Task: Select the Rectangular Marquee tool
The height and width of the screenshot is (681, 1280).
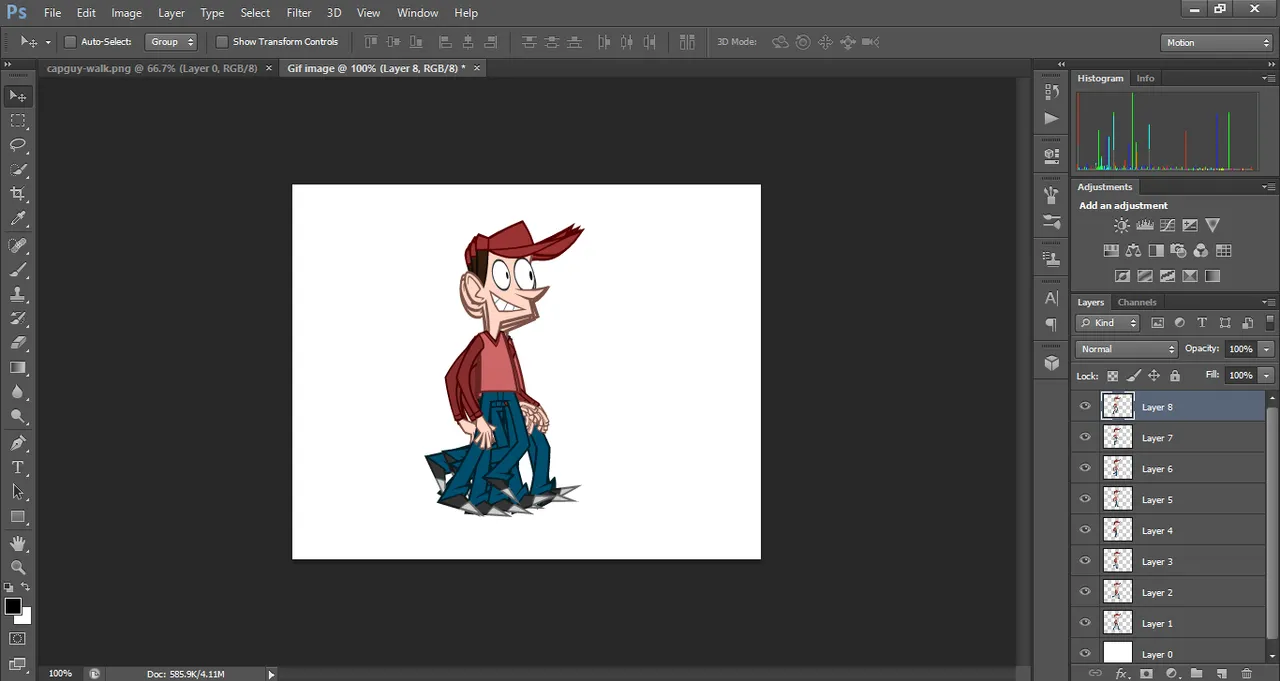Action: click(18, 121)
